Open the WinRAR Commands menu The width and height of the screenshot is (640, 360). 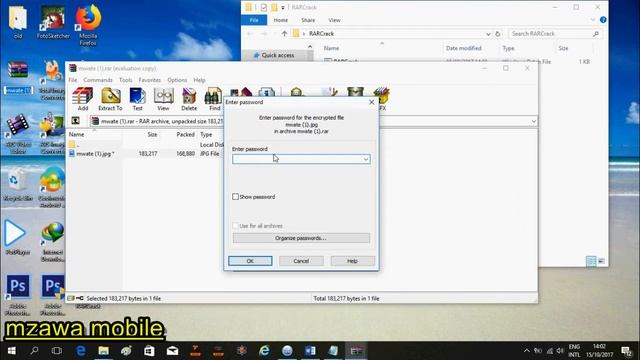[x=98, y=80]
